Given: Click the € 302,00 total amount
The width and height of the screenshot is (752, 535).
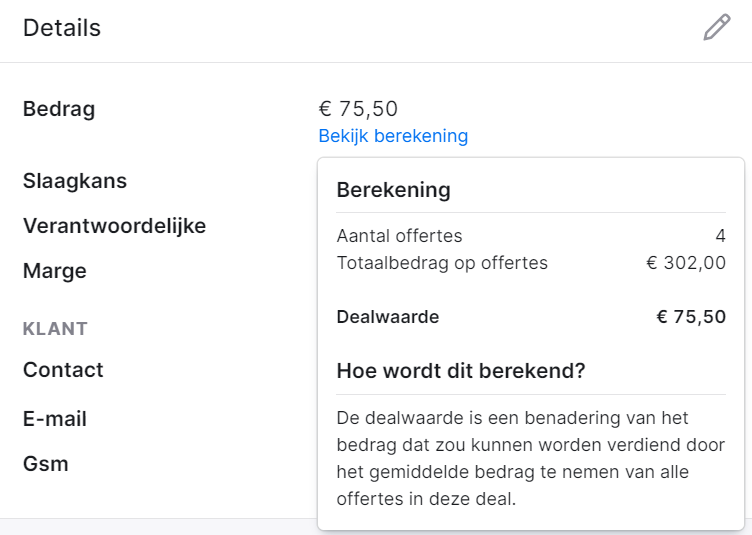Looking at the screenshot, I should (686, 263).
